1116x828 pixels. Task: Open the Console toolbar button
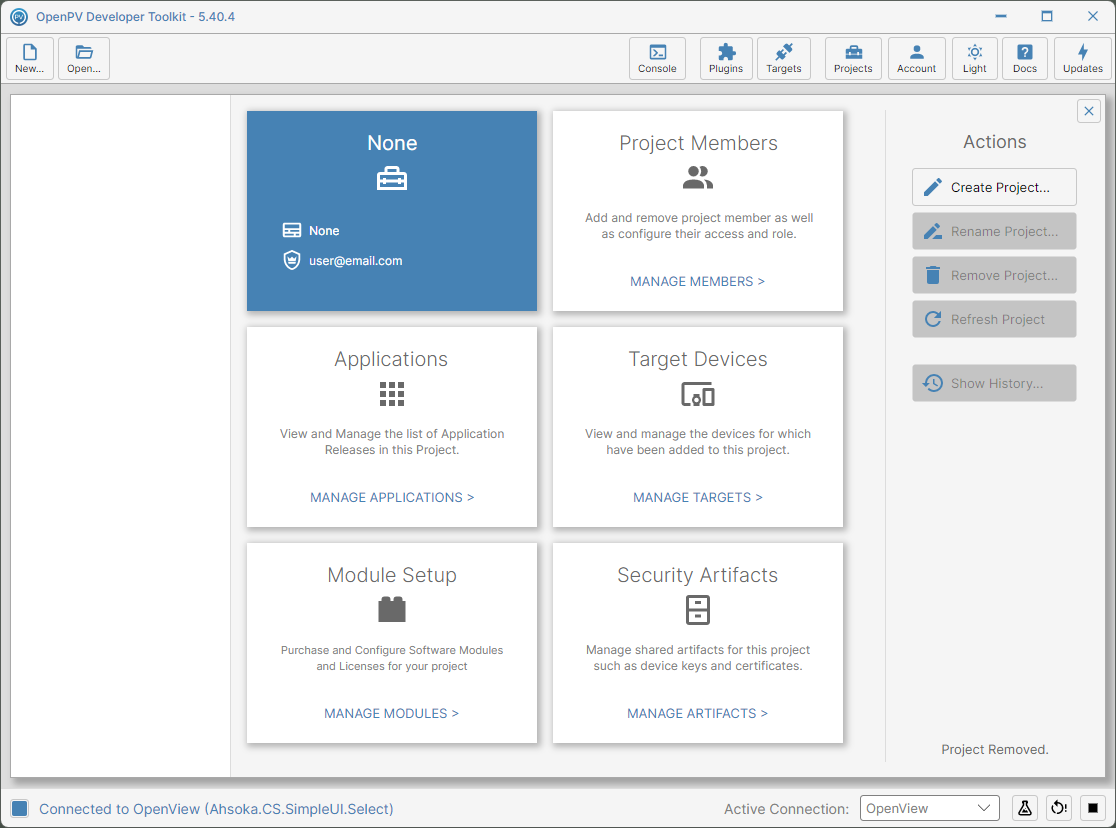point(657,58)
